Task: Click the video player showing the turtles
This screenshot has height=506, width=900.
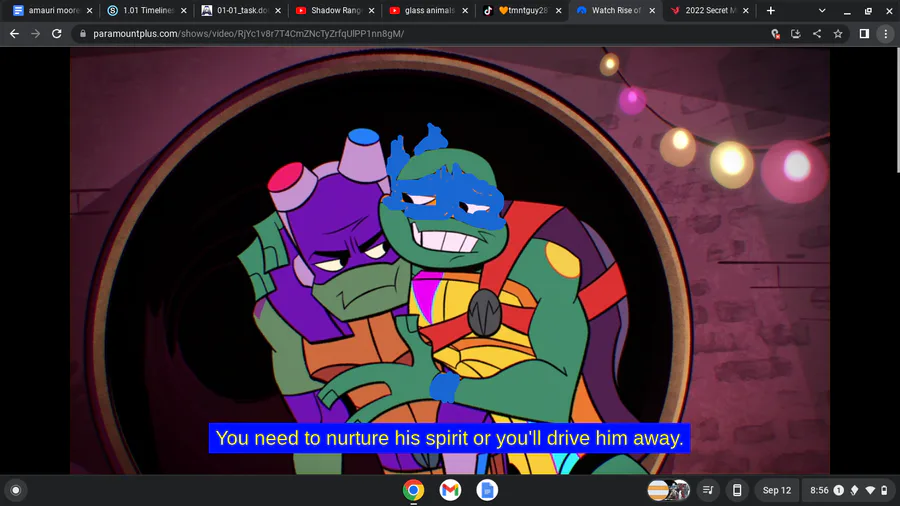Action: pos(450,260)
